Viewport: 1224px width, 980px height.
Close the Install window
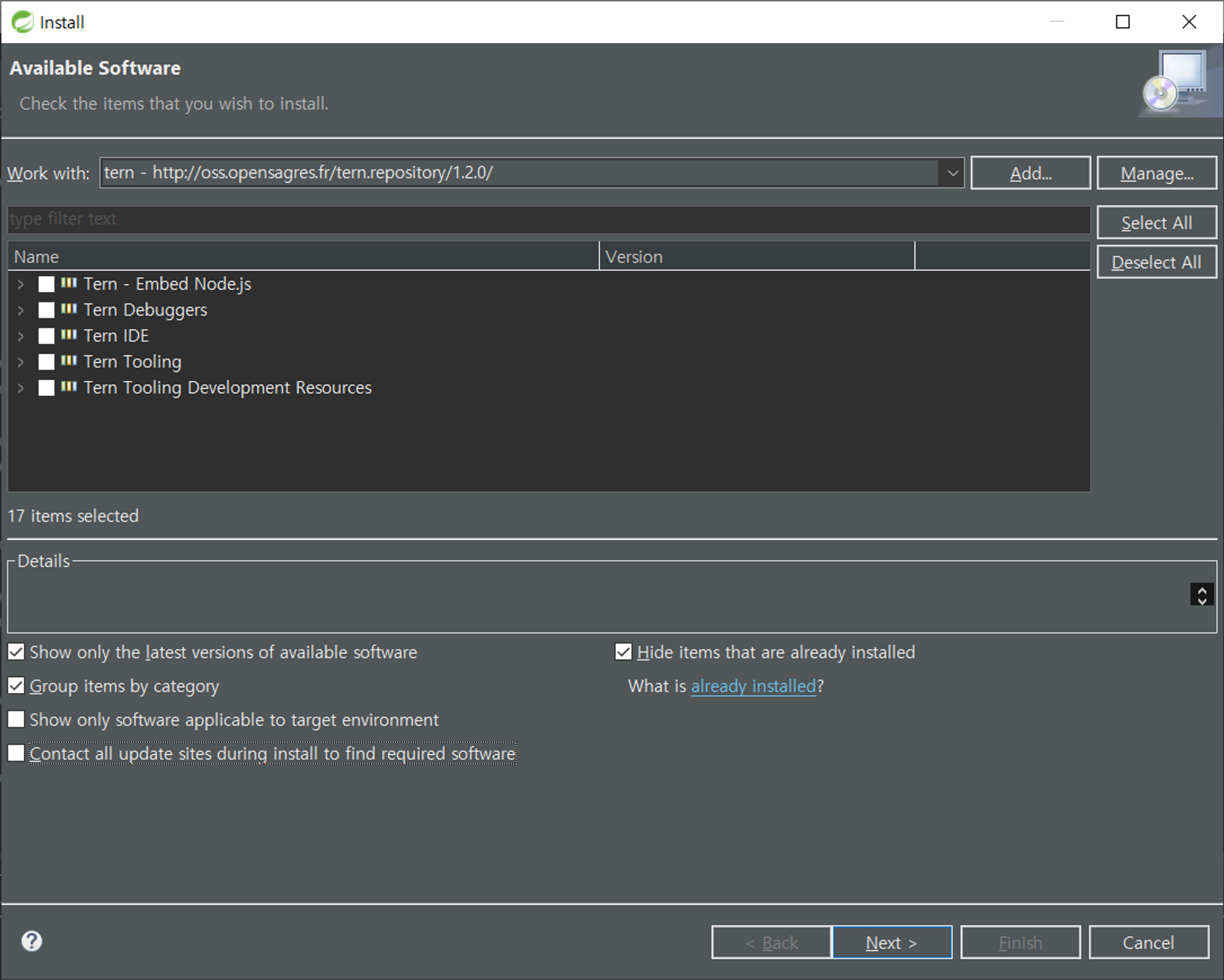coord(1189,22)
